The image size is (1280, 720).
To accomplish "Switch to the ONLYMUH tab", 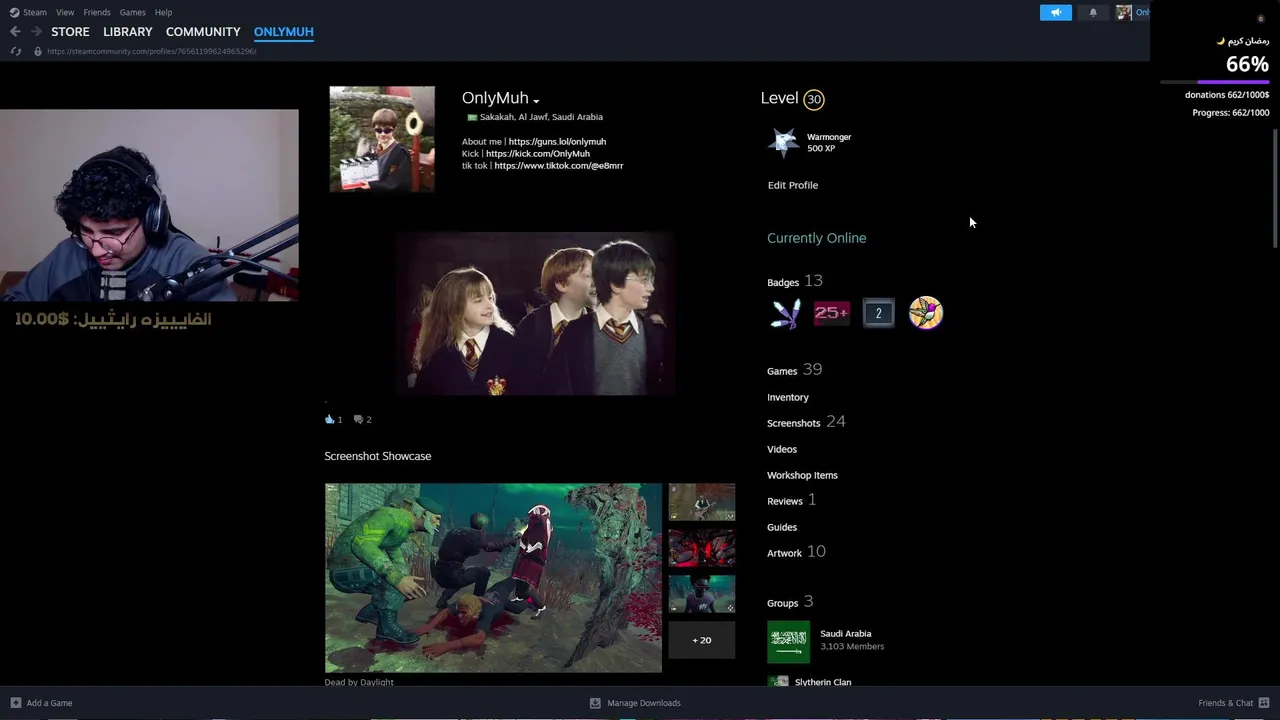I will tap(284, 32).
